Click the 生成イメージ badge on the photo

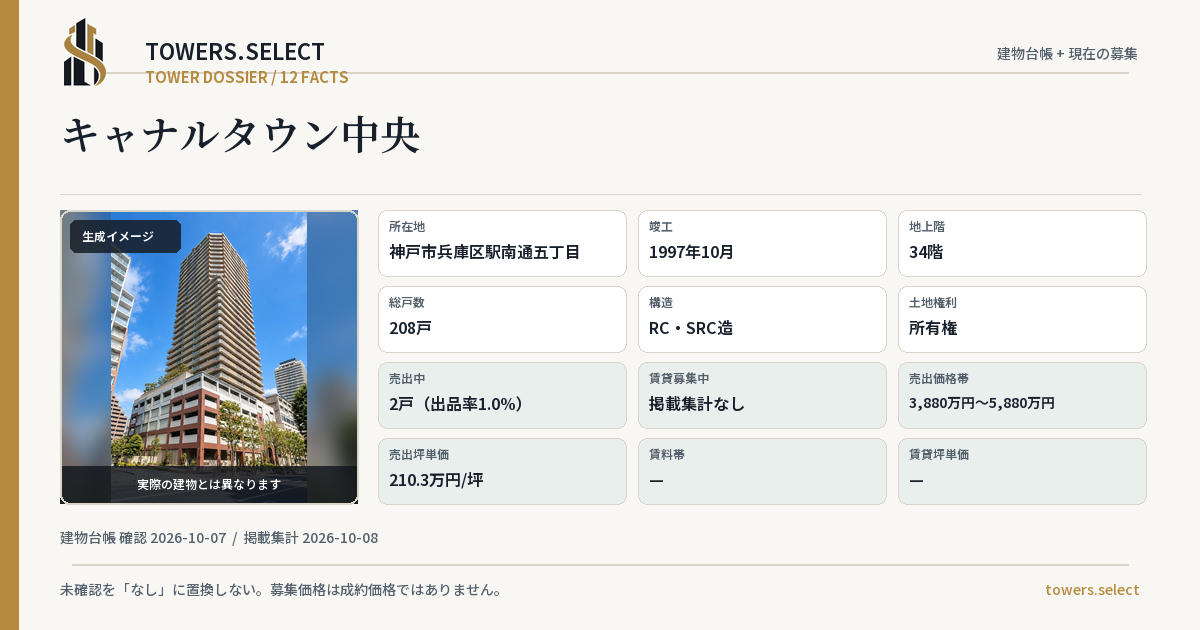[125, 237]
